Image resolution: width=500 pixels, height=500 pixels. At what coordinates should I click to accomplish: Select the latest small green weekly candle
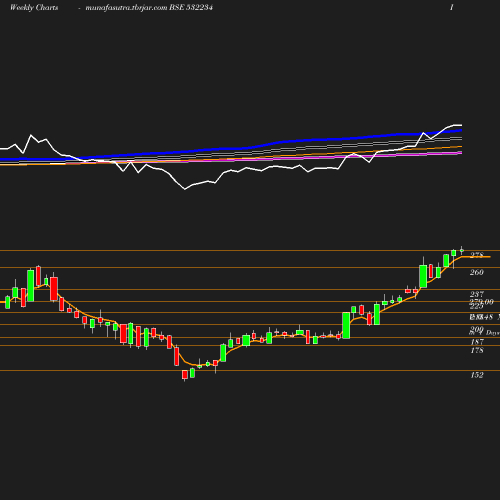click(x=462, y=250)
